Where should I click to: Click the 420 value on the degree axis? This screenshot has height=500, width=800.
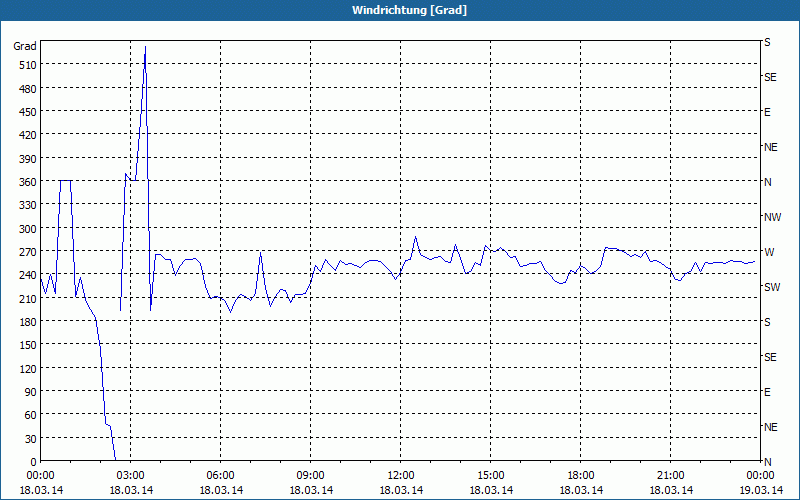pos(28,135)
